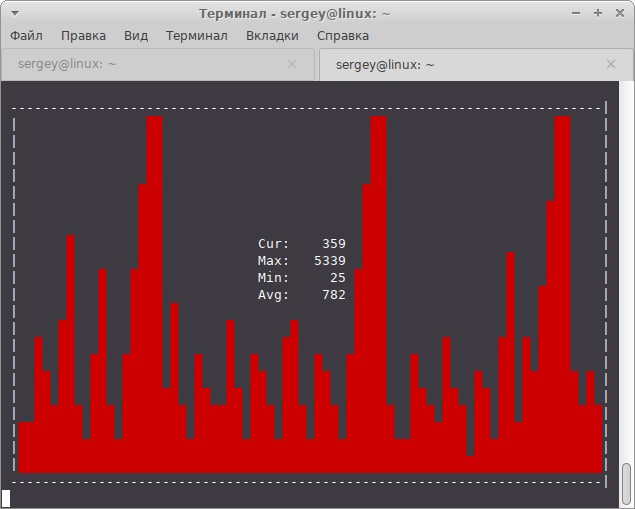The height and width of the screenshot is (509, 635).
Task: Close the terminal window
Action: click(x=620, y=13)
